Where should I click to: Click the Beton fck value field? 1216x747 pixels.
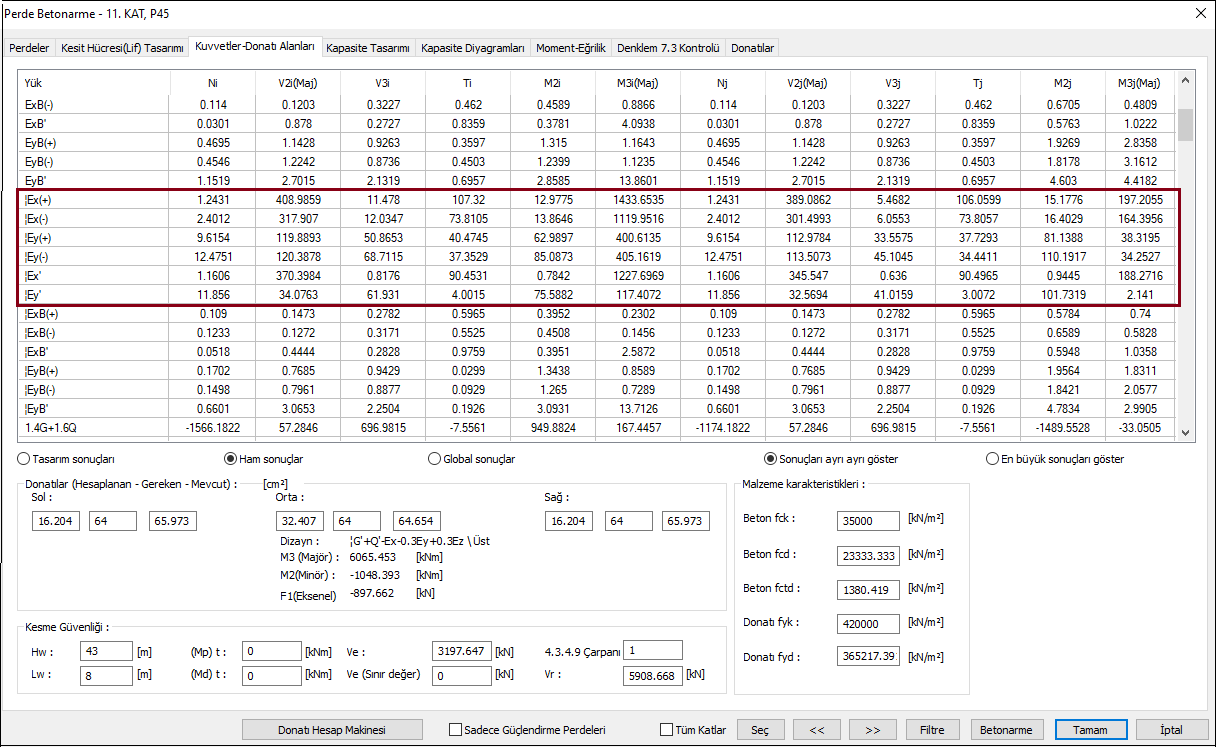point(867,520)
